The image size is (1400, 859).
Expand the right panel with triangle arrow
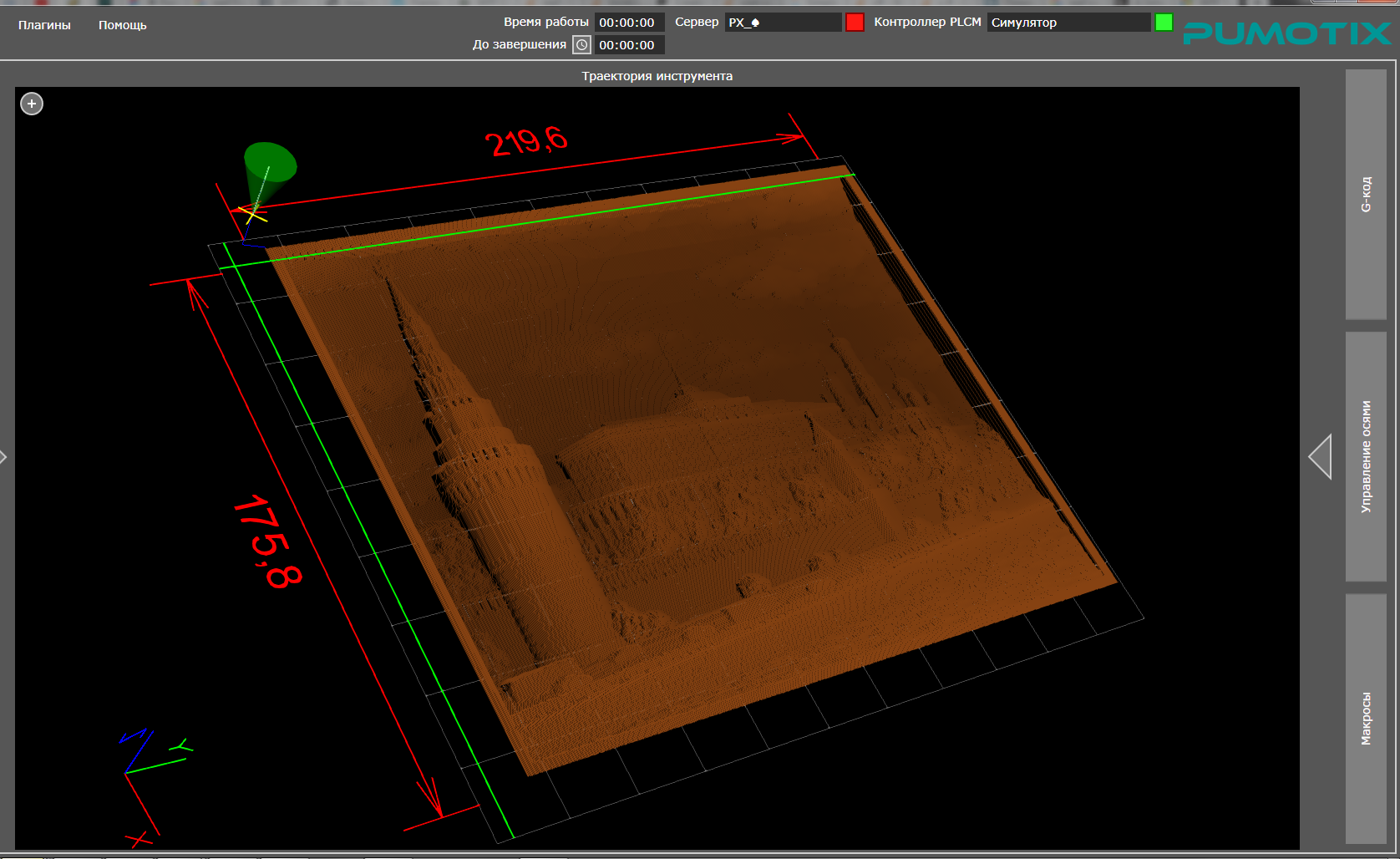tap(1321, 457)
